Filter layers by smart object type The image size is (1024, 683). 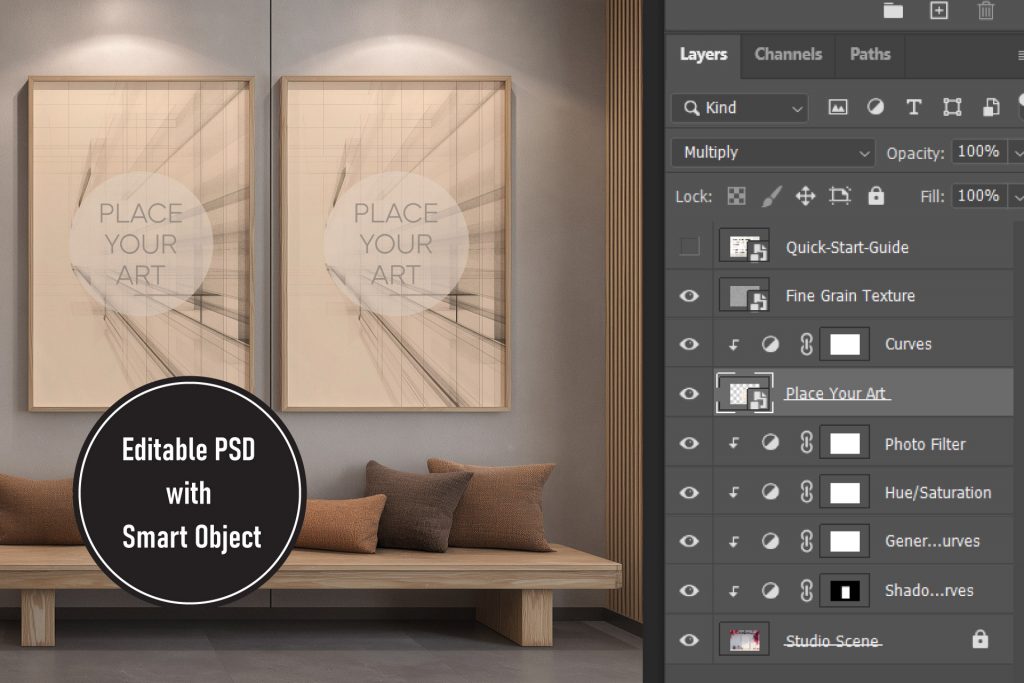click(991, 107)
